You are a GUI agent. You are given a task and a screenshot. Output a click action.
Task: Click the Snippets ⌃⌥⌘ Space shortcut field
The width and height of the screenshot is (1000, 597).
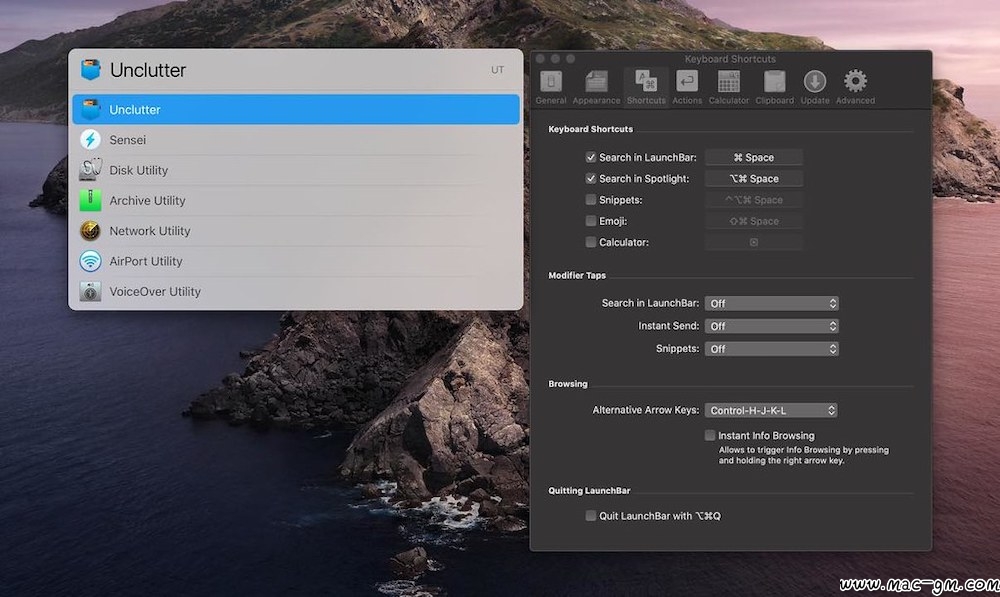click(x=754, y=200)
